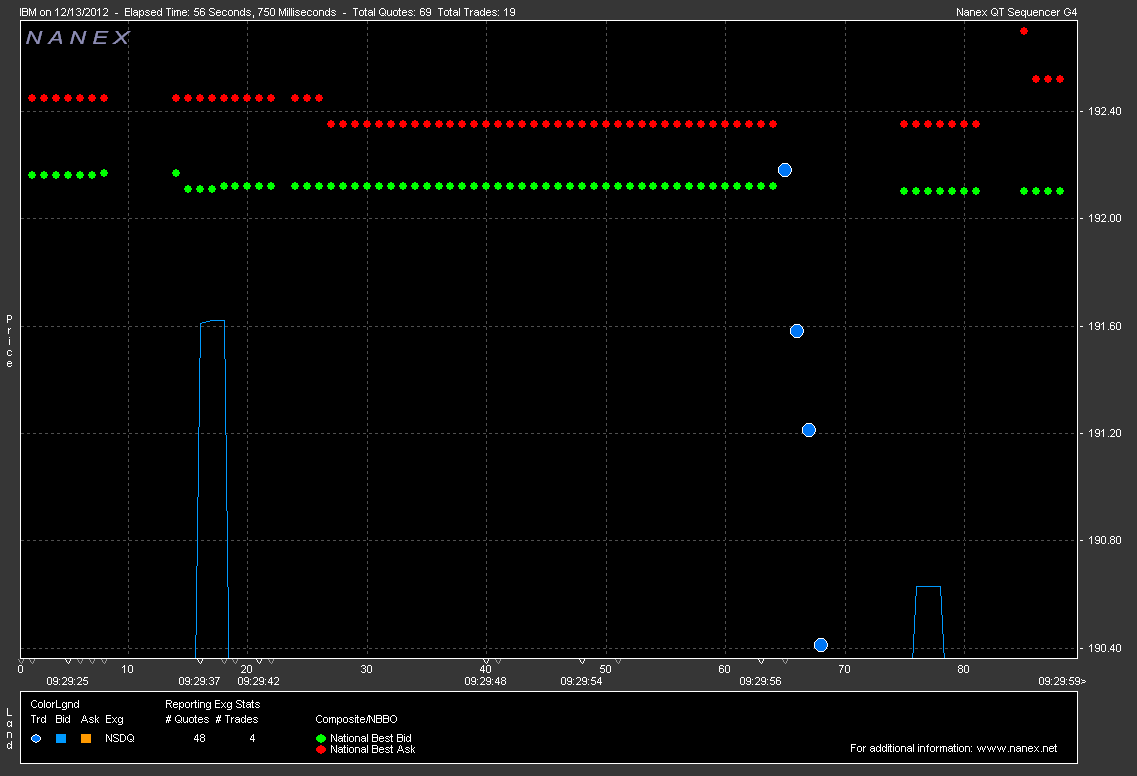Click the 09:29:25 time label

point(67,681)
